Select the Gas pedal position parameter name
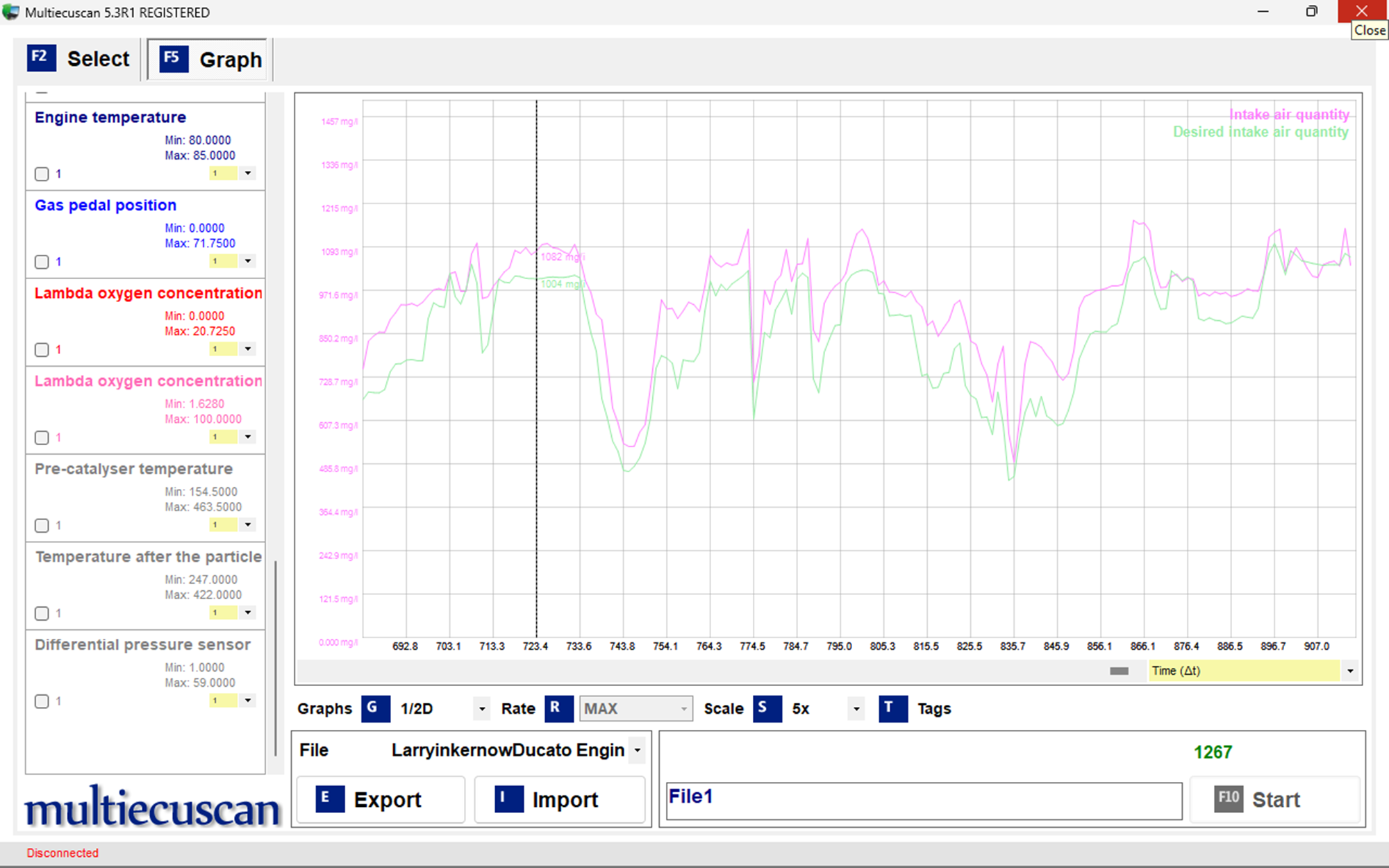Viewport: 1389px width, 868px height. coord(106,206)
